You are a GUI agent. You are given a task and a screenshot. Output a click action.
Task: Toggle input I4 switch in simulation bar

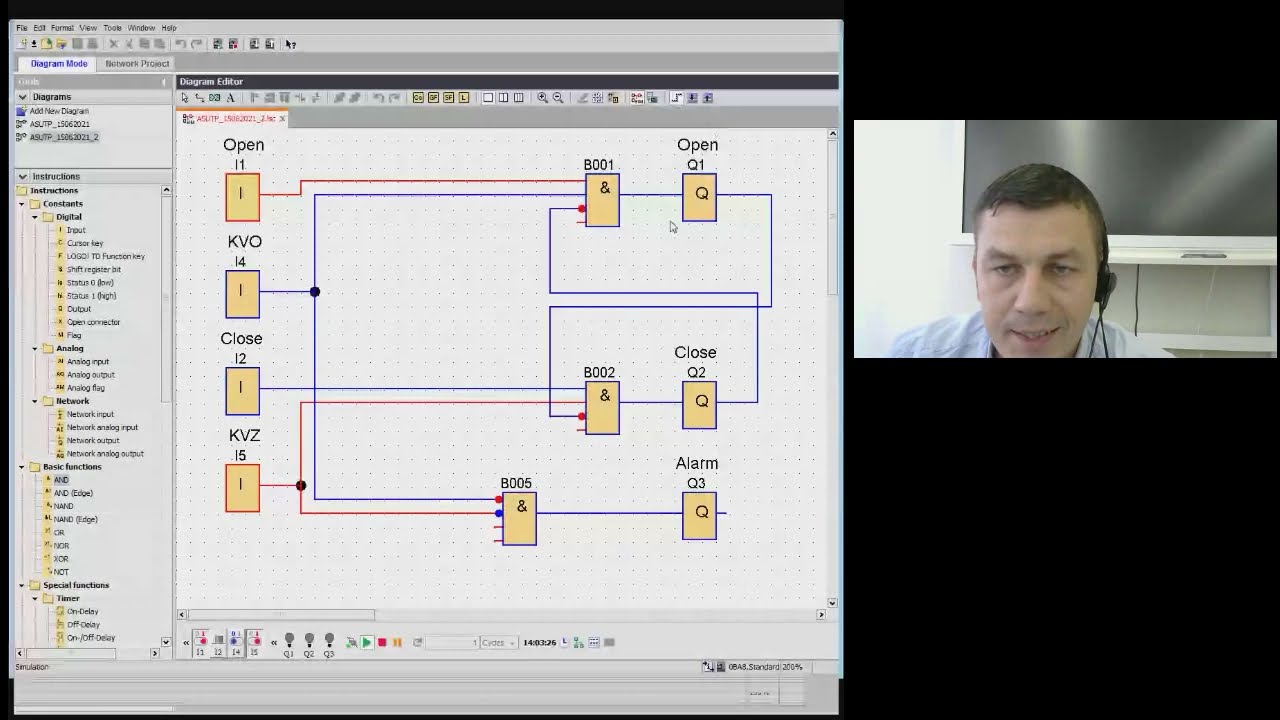click(236, 641)
